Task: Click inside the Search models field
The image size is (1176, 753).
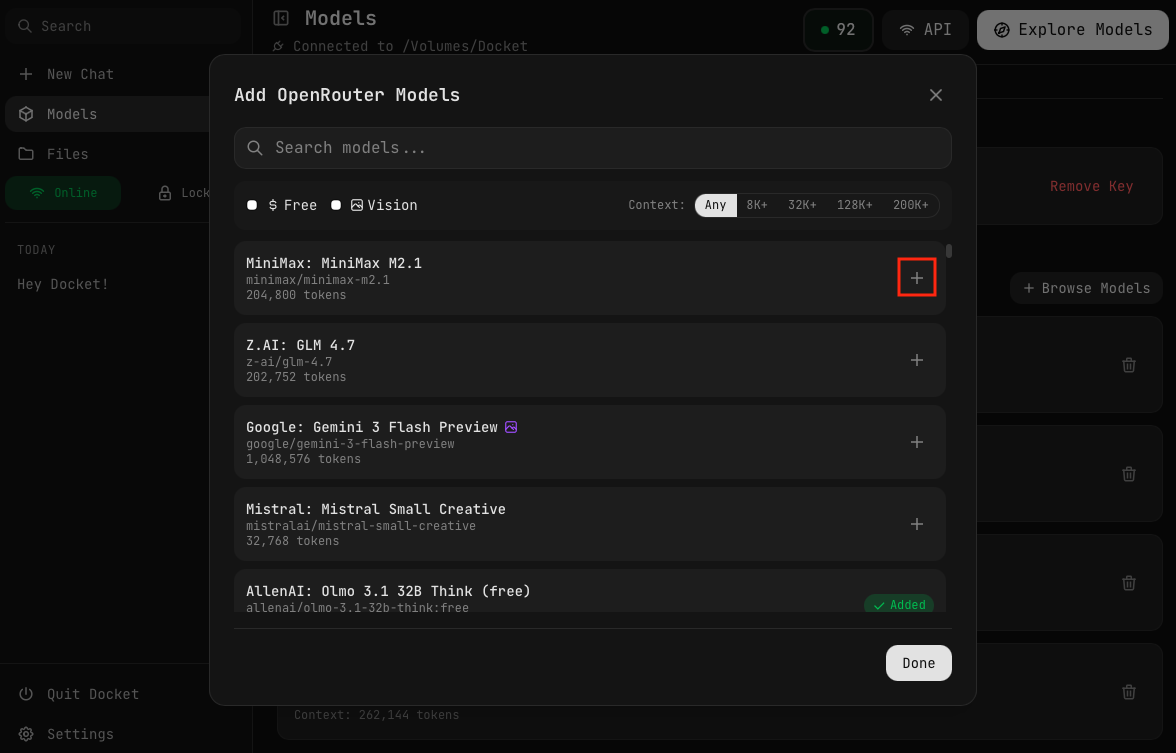Action: (x=592, y=147)
